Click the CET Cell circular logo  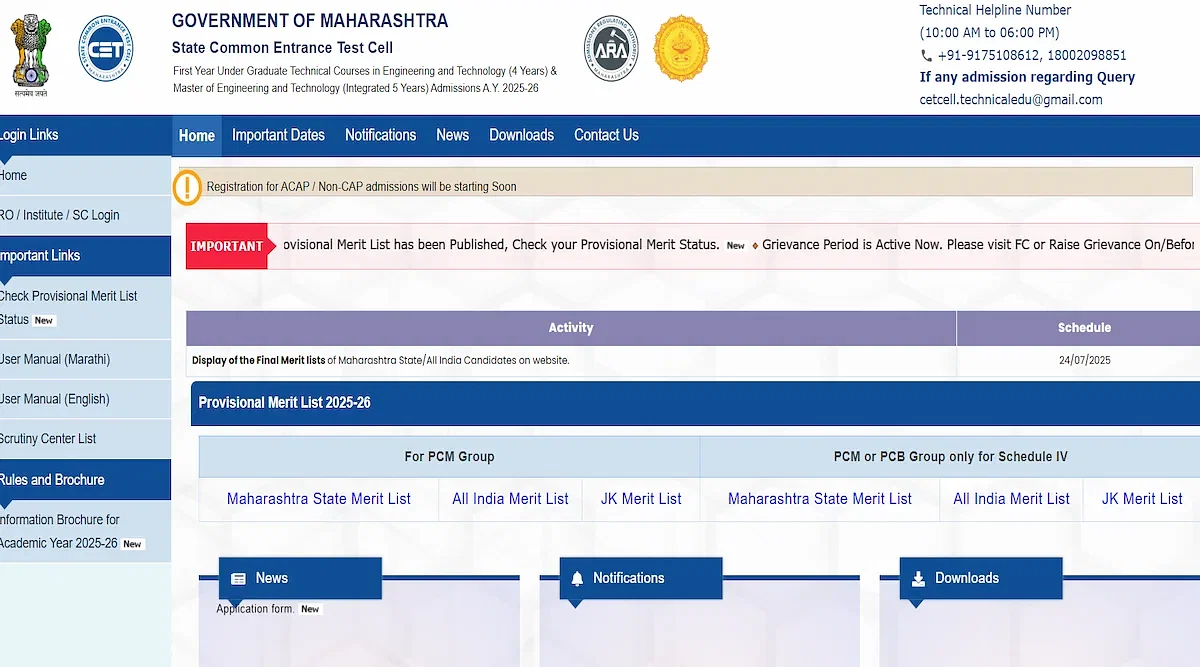(105, 49)
